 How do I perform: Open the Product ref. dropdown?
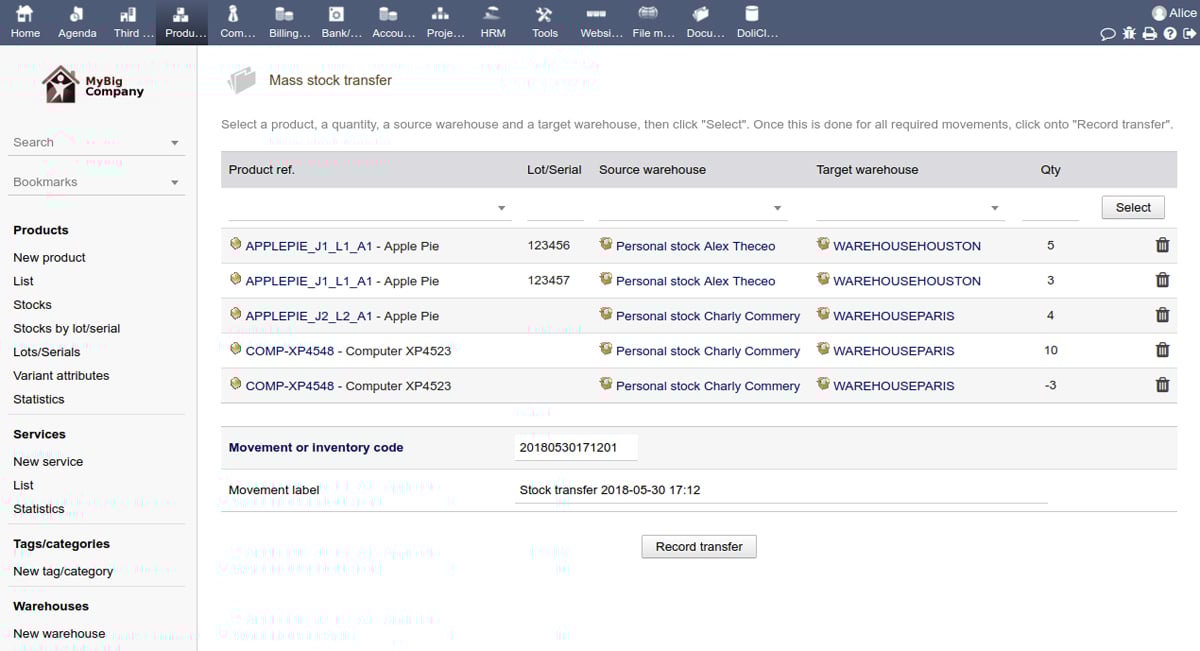[x=503, y=208]
